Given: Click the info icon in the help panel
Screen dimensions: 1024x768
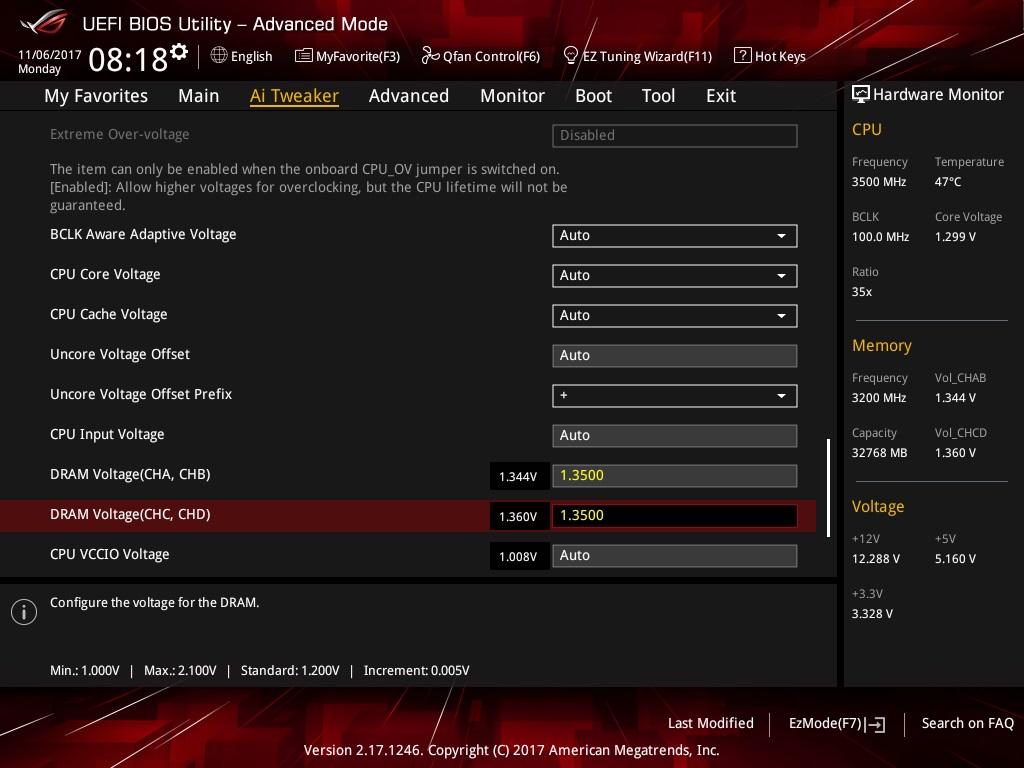Looking at the screenshot, I should (24, 612).
